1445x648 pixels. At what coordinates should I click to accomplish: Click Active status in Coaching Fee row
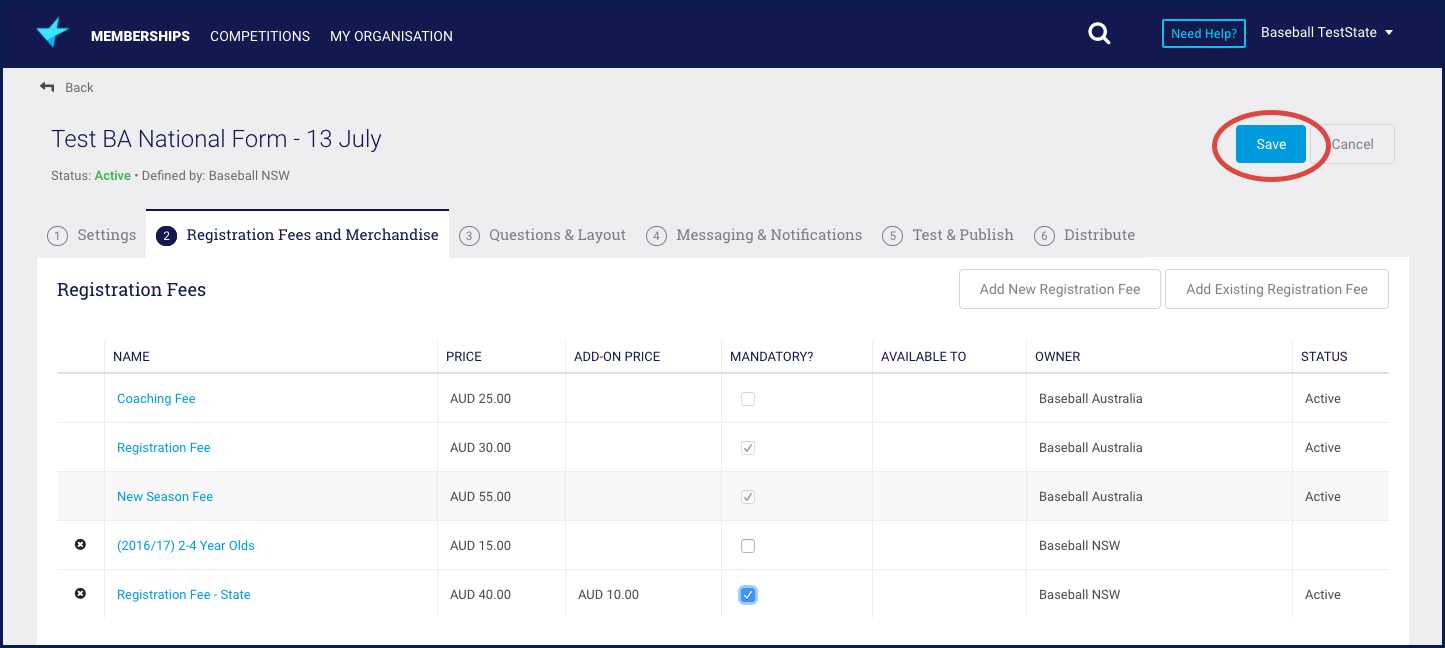point(1323,398)
